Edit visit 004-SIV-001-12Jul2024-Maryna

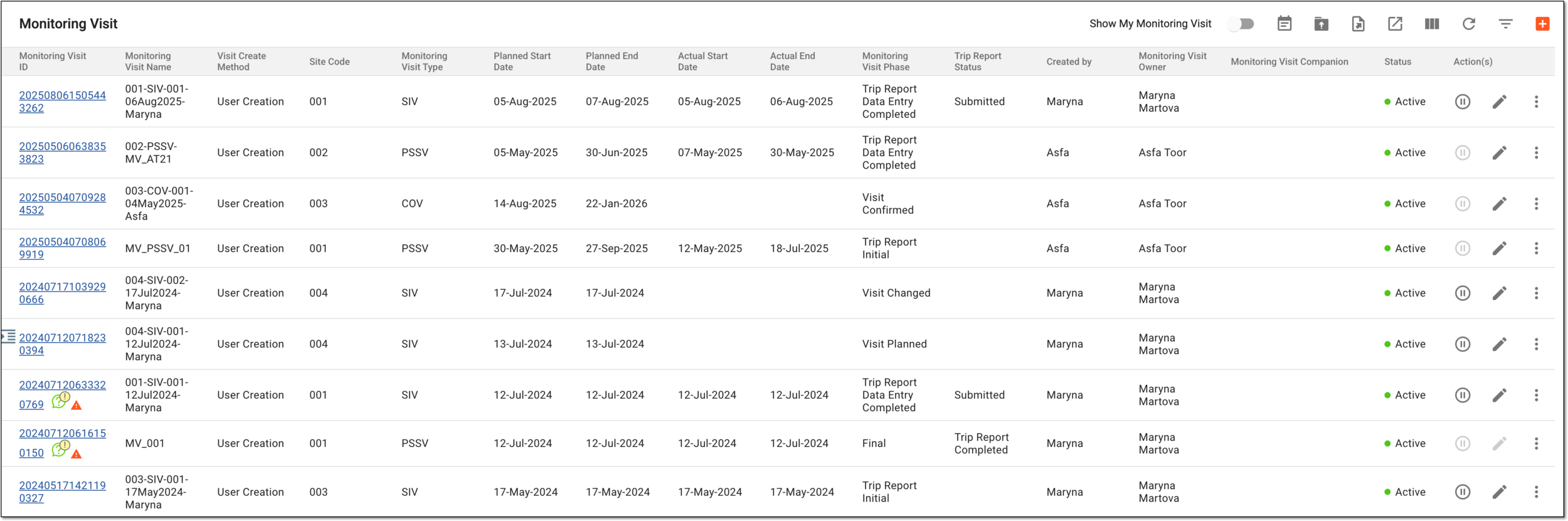(1500, 344)
